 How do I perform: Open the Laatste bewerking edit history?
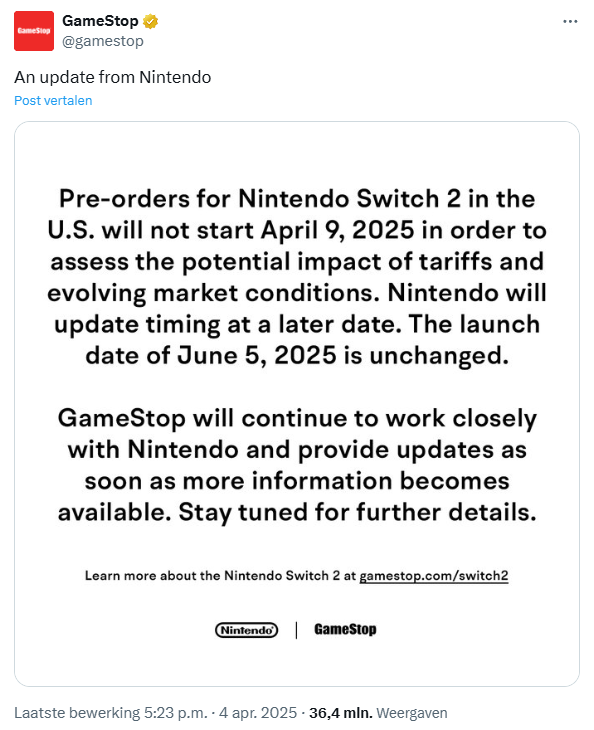coord(77,713)
